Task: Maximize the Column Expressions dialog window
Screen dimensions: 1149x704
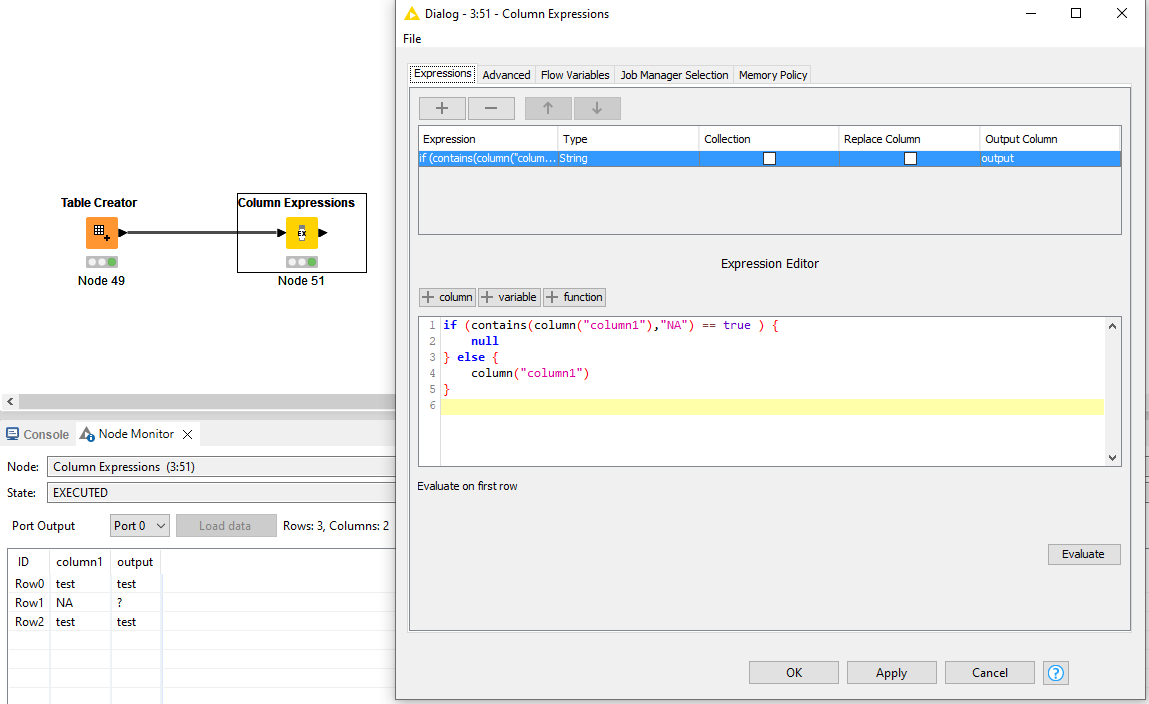Action: pos(1076,13)
